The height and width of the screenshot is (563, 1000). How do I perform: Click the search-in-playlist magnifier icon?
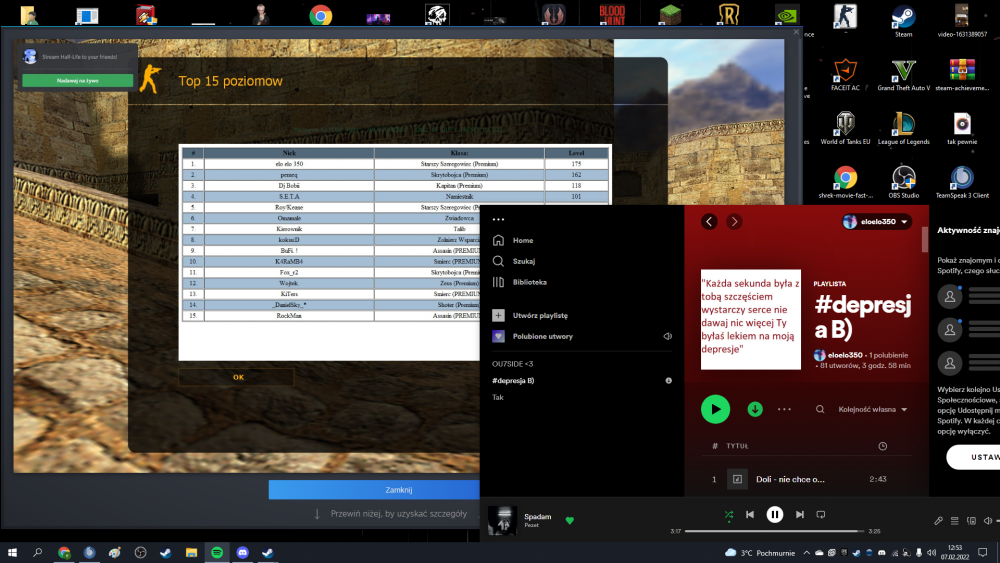820,409
